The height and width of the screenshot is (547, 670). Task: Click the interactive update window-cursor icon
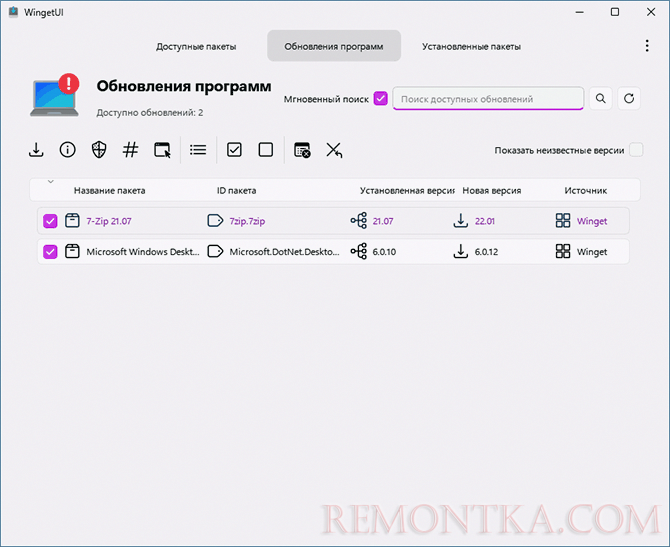pos(162,150)
